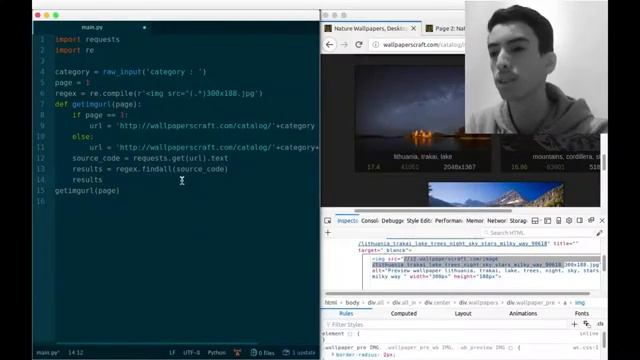Click the lithuania, trakai, lake wallpaper thumbnail
Screen dimensions: 640x360
pyautogui.click(x=422, y=109)
